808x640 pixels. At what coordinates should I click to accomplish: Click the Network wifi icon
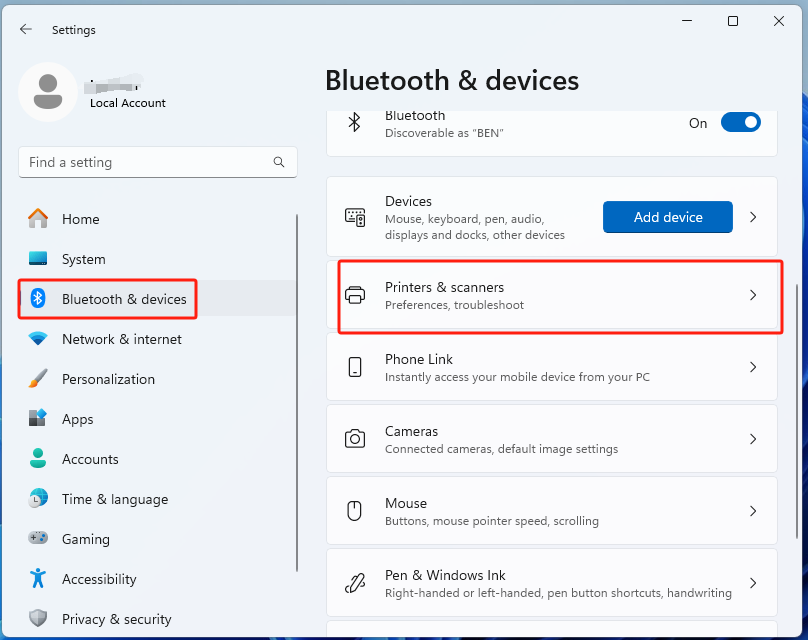pos(38,339)
